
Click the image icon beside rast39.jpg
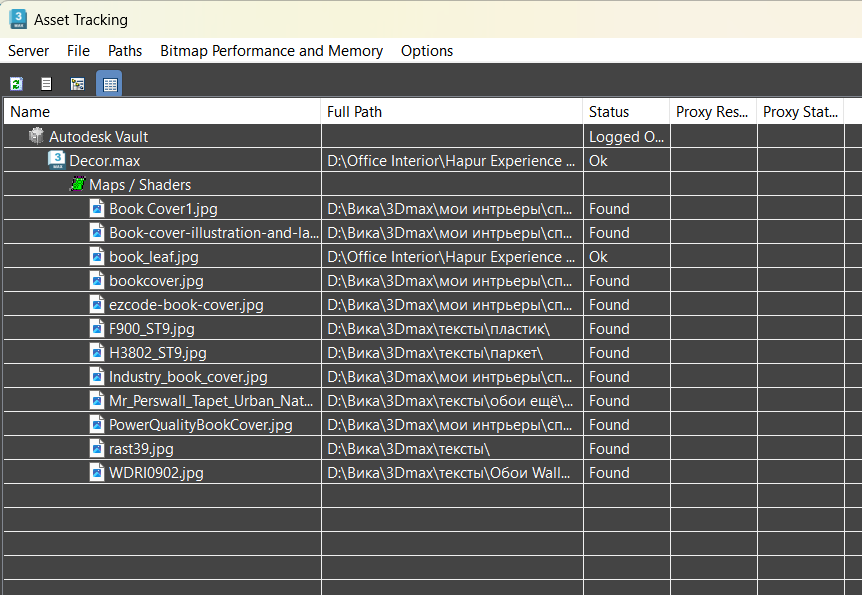point(97,448)
